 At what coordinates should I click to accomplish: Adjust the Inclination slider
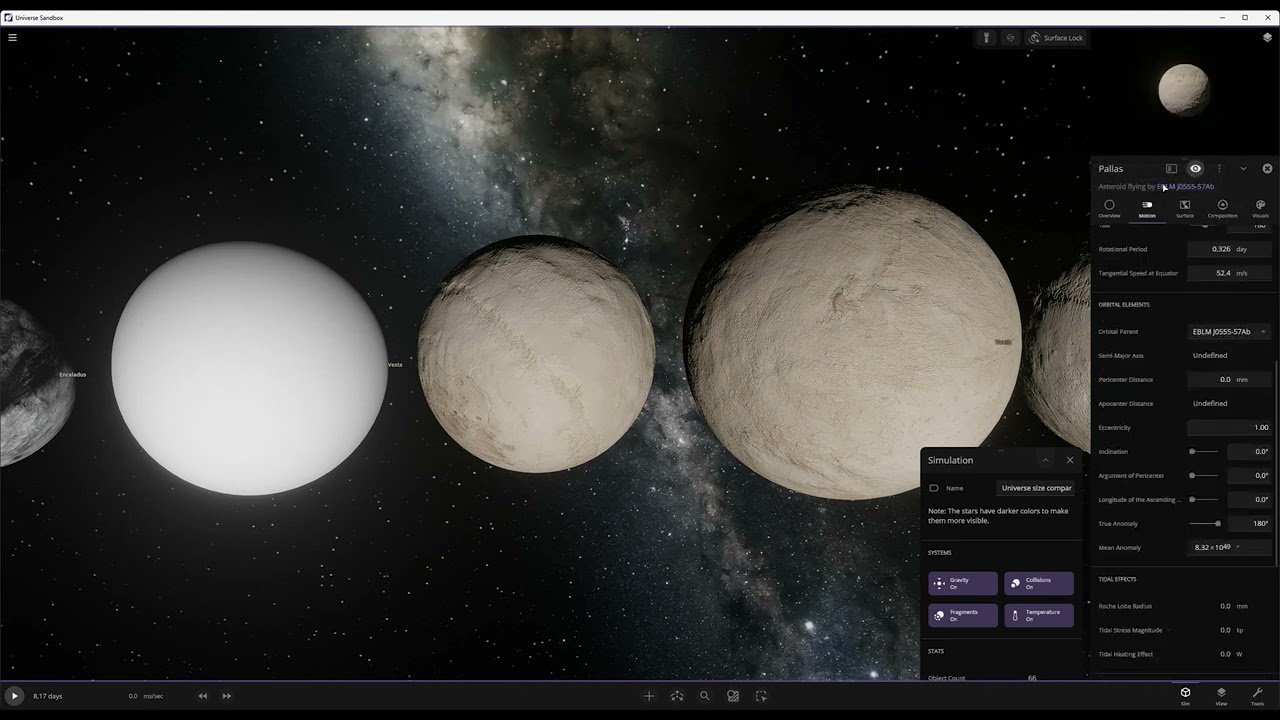[1204, 451]
